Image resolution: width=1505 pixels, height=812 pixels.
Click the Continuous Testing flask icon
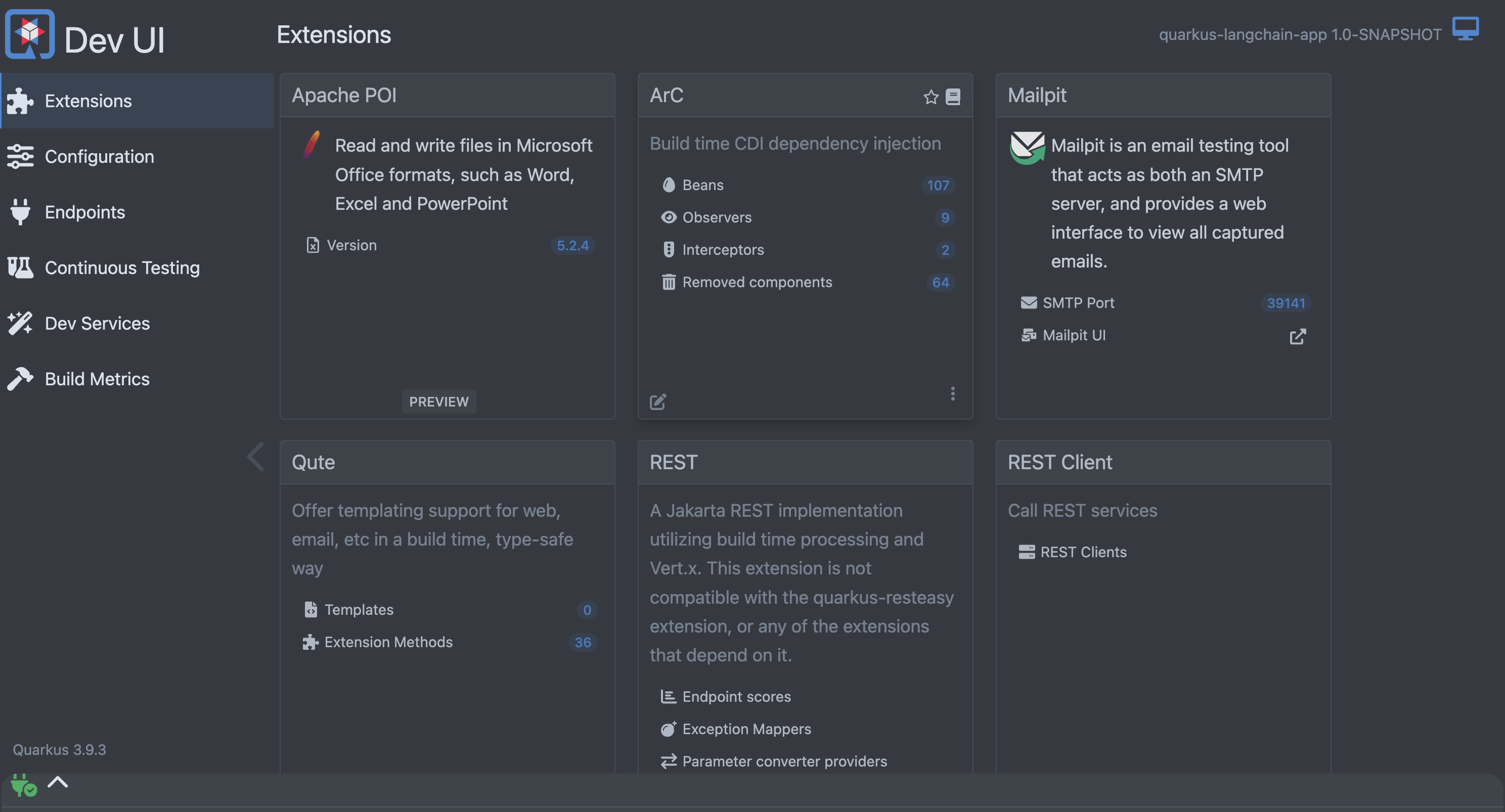pyautogui.click(x=20, y=267)
